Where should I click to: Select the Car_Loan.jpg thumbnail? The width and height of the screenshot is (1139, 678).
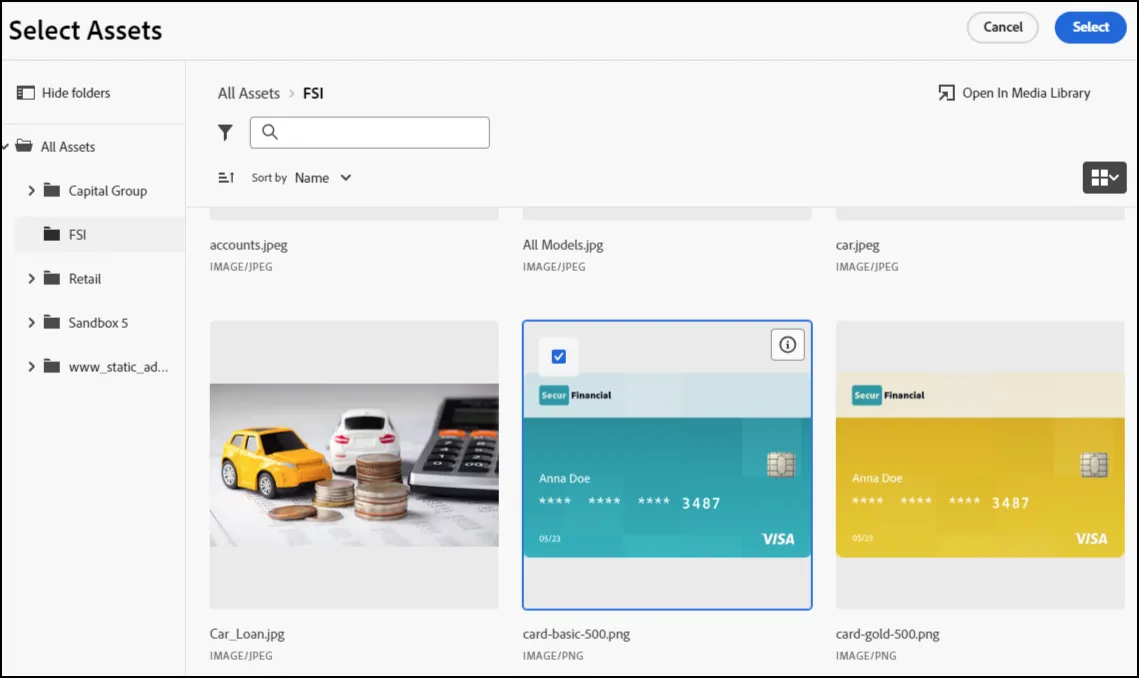click(354, 464)
